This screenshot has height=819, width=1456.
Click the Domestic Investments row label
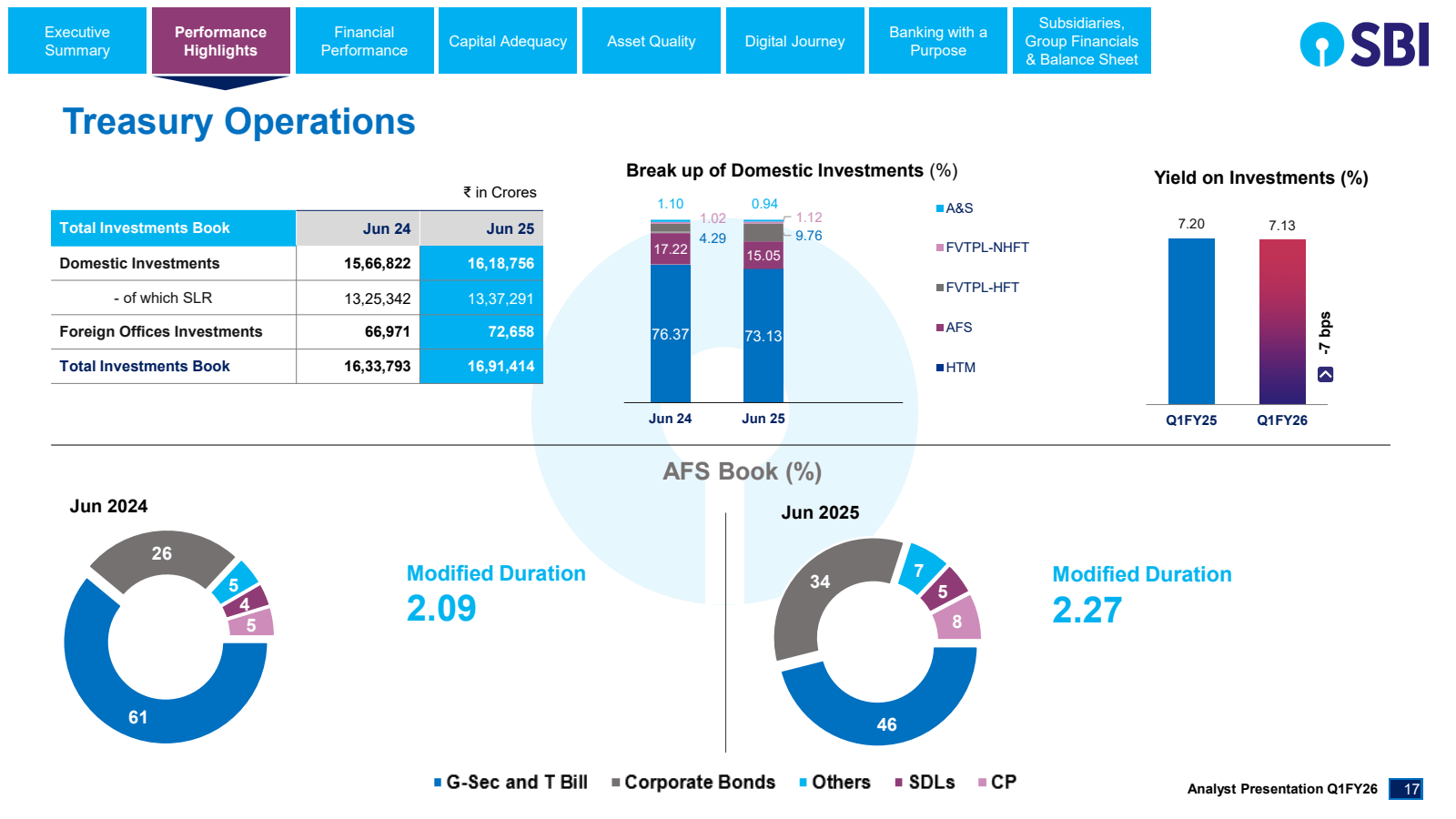tap(139, 263)
